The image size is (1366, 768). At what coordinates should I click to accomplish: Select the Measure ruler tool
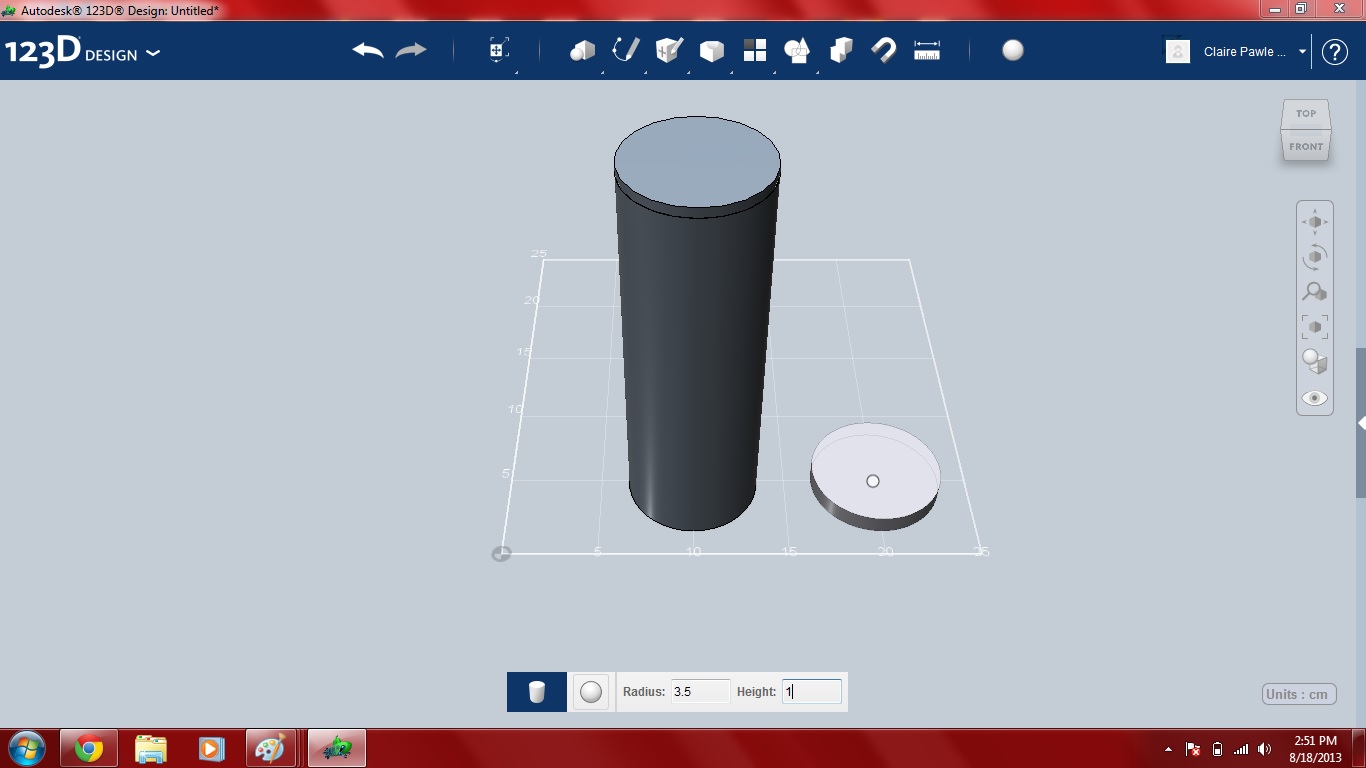927,51
